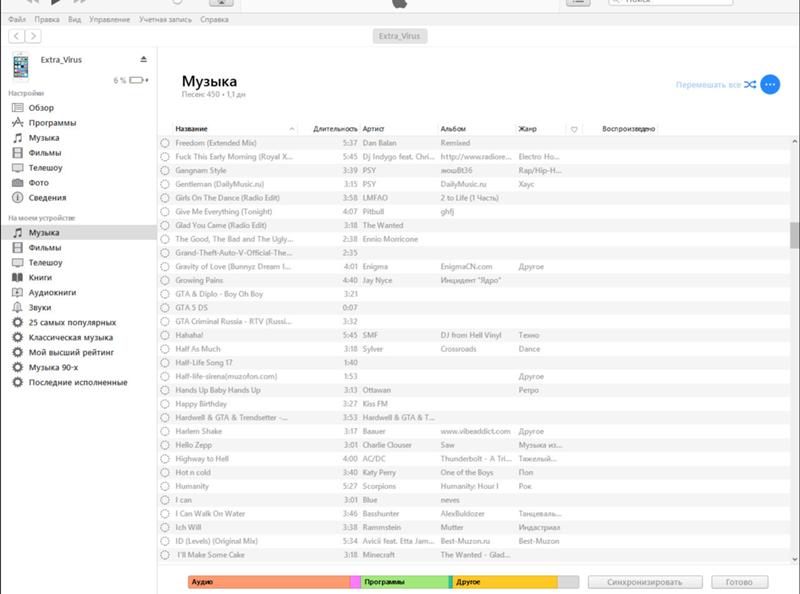Image resolution: width=800 pixels, height=594 pixels.
Task: Open Программы in settings sidebar
Action: pyautogui.click(x=52, y=122)
